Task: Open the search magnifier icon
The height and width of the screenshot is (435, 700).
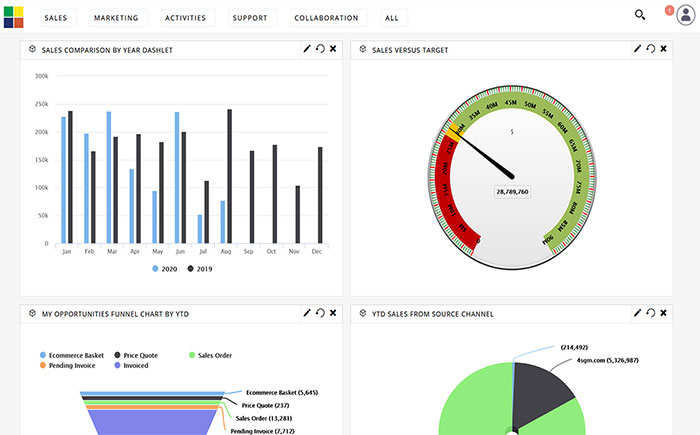Action: pos(640,15)
